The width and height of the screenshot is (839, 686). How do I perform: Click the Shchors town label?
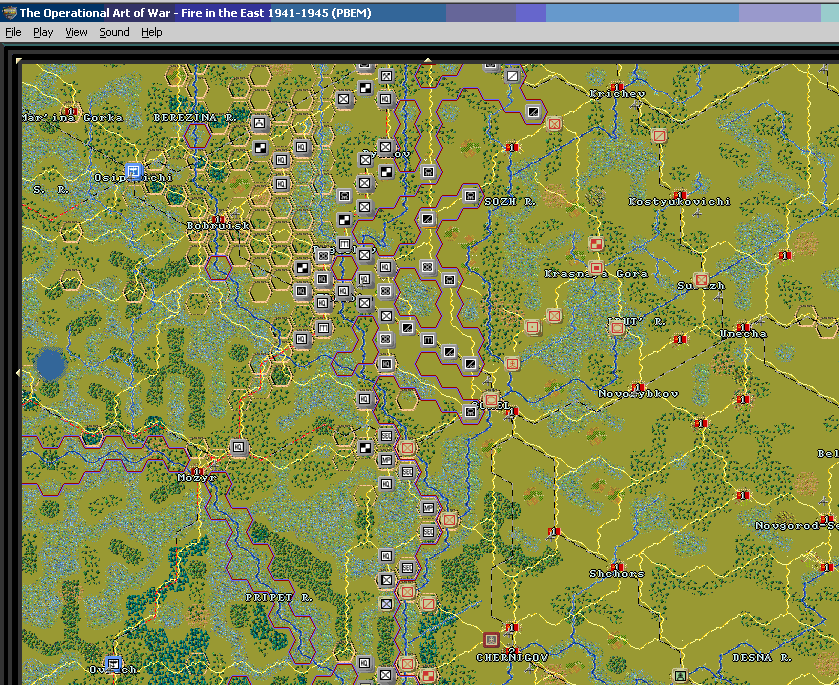pyautogui.click(x=617, y=574)
